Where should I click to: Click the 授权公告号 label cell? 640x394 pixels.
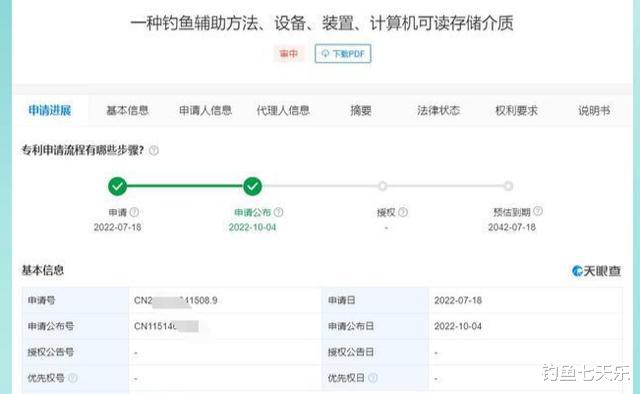pyautogui.click(x=76, y=352)
